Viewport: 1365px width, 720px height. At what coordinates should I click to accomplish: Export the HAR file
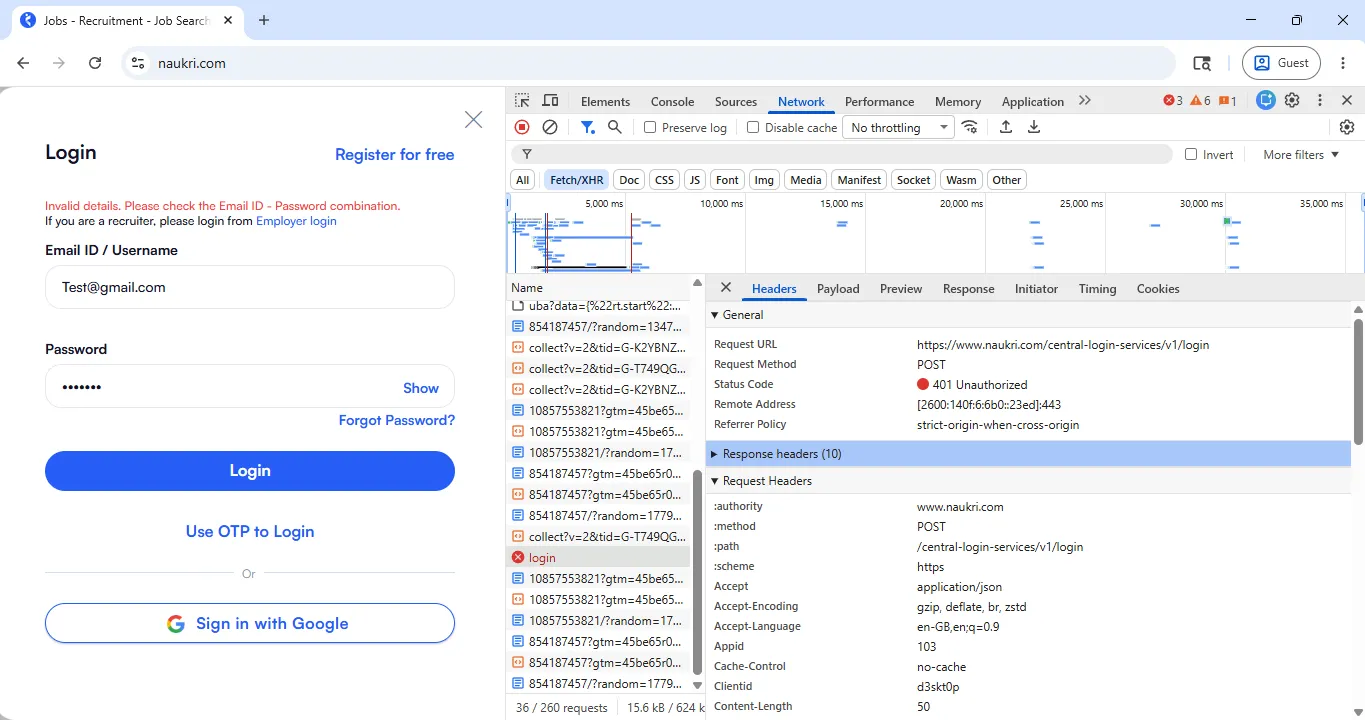click(1034, 127)
